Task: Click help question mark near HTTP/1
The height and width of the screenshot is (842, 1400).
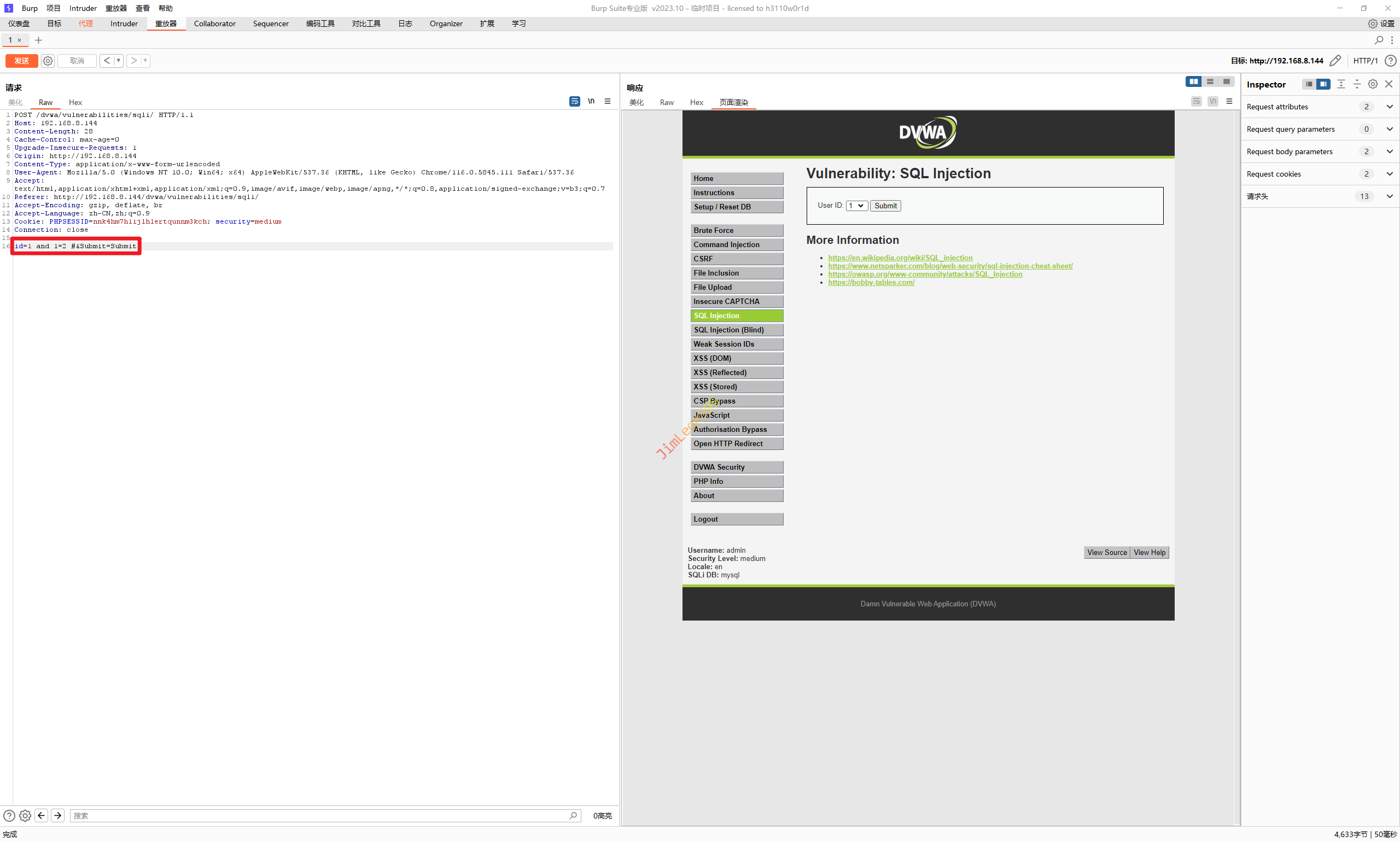Action: [x=1390, y=61]
